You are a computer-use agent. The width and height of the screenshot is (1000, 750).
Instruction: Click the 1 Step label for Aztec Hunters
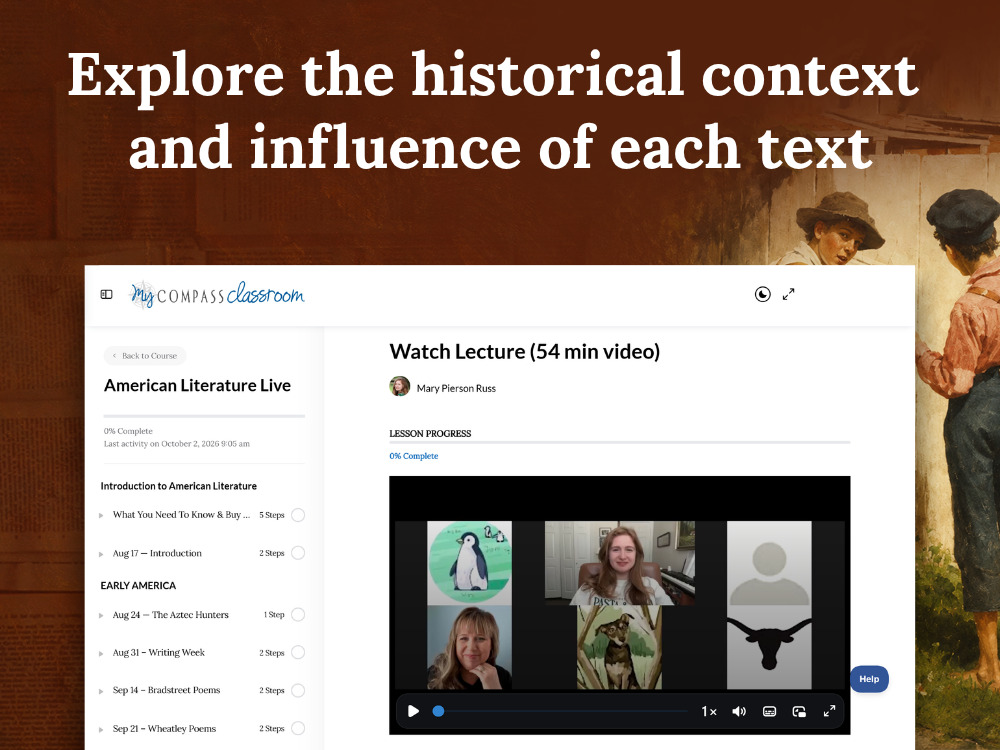pyautogui.click(x=274, y=615)
